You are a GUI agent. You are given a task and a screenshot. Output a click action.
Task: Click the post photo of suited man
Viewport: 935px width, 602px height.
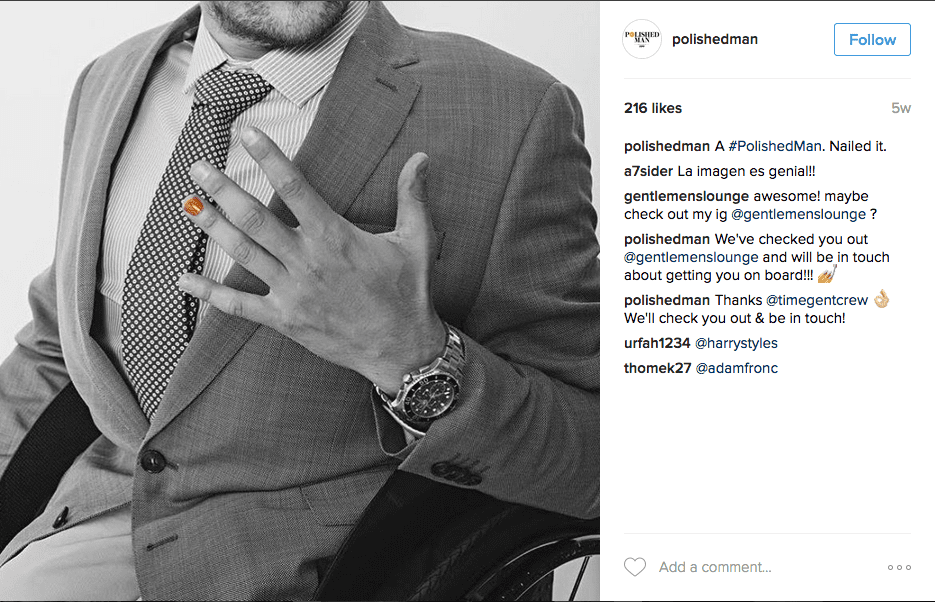(300, 301)
